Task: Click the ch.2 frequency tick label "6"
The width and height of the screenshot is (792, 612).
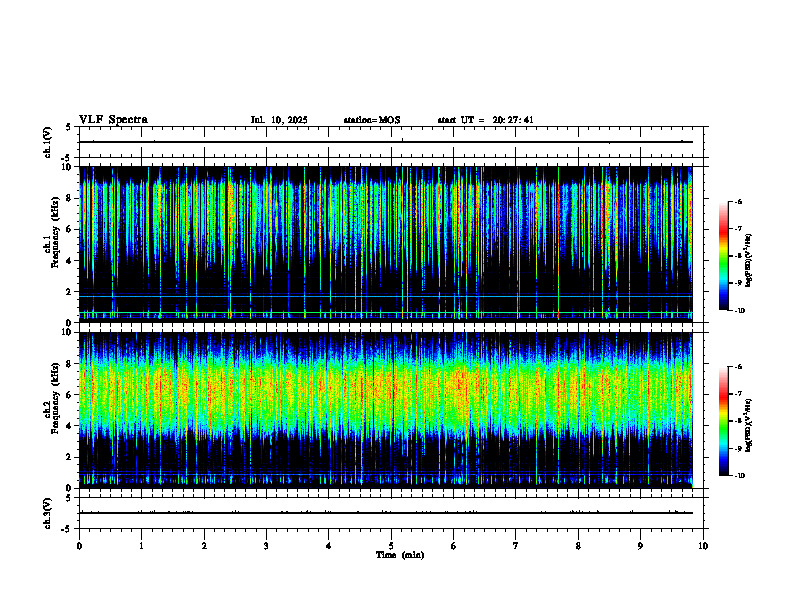Action: (70, 395)
